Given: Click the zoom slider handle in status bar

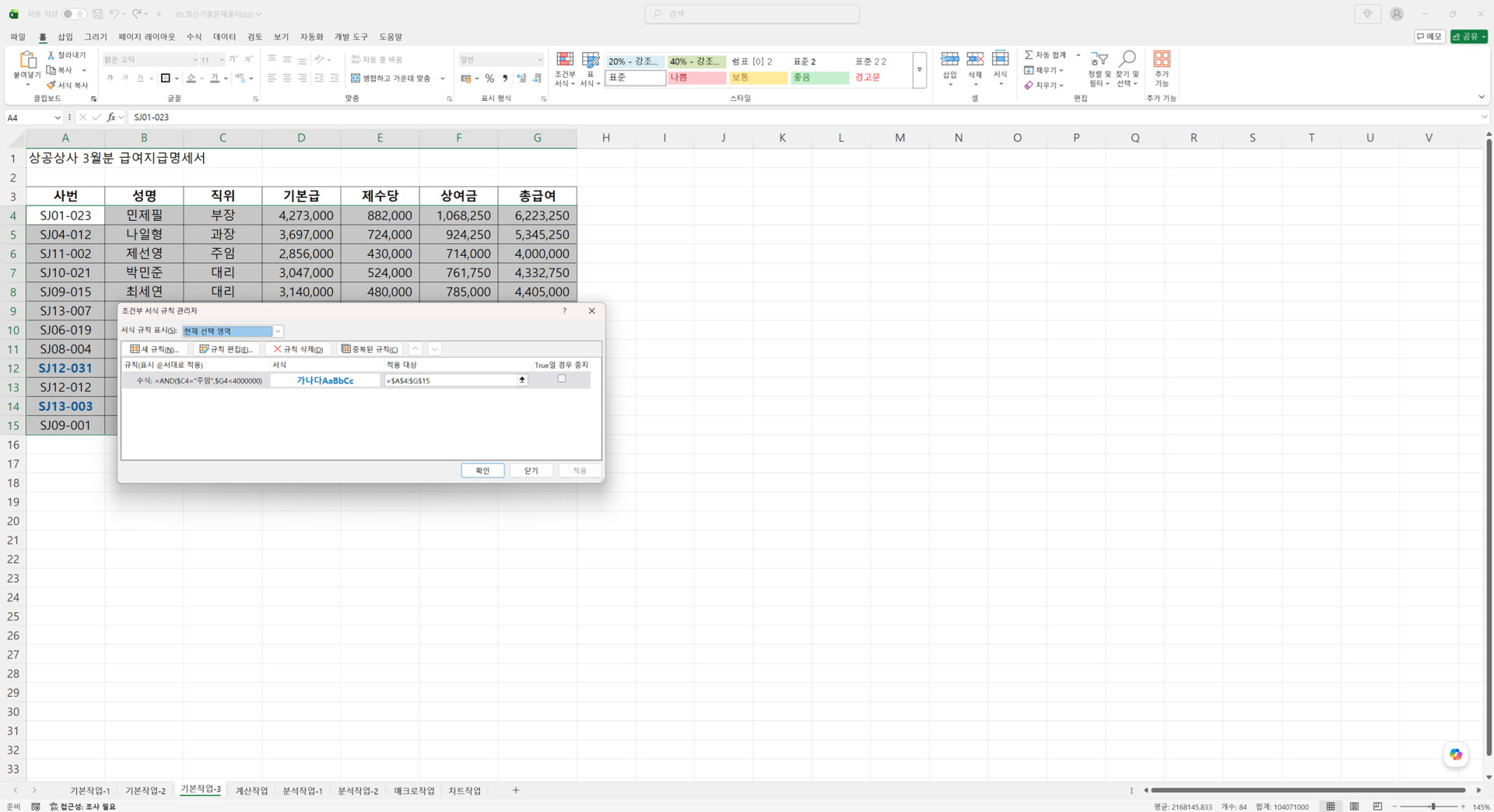Looking at the screenshot, I should 1433,807.
